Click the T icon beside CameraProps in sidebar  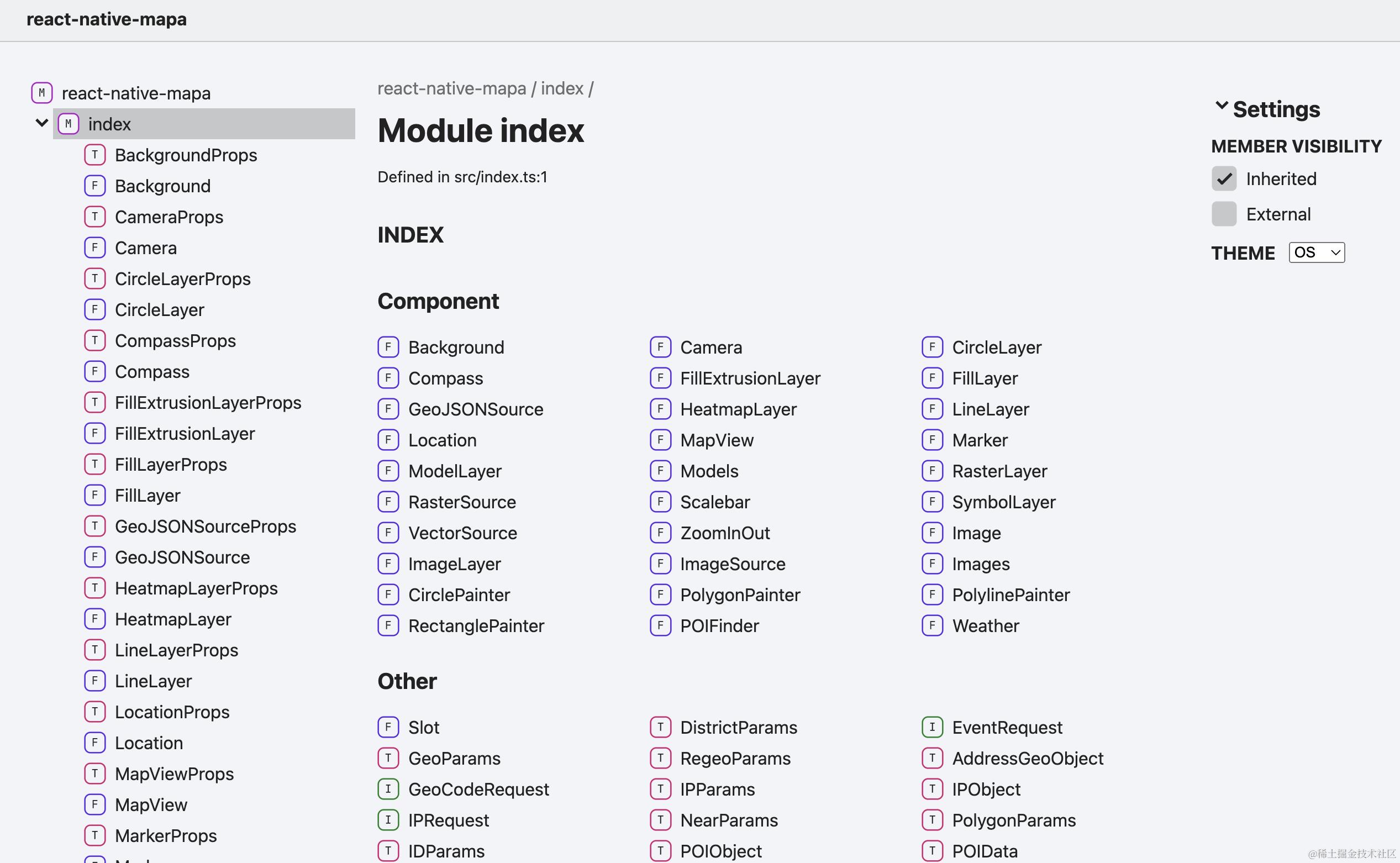point(94,217)
